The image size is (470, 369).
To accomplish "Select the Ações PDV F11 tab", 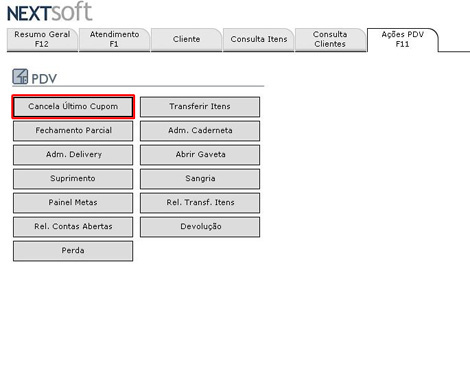I will [402, 39].
